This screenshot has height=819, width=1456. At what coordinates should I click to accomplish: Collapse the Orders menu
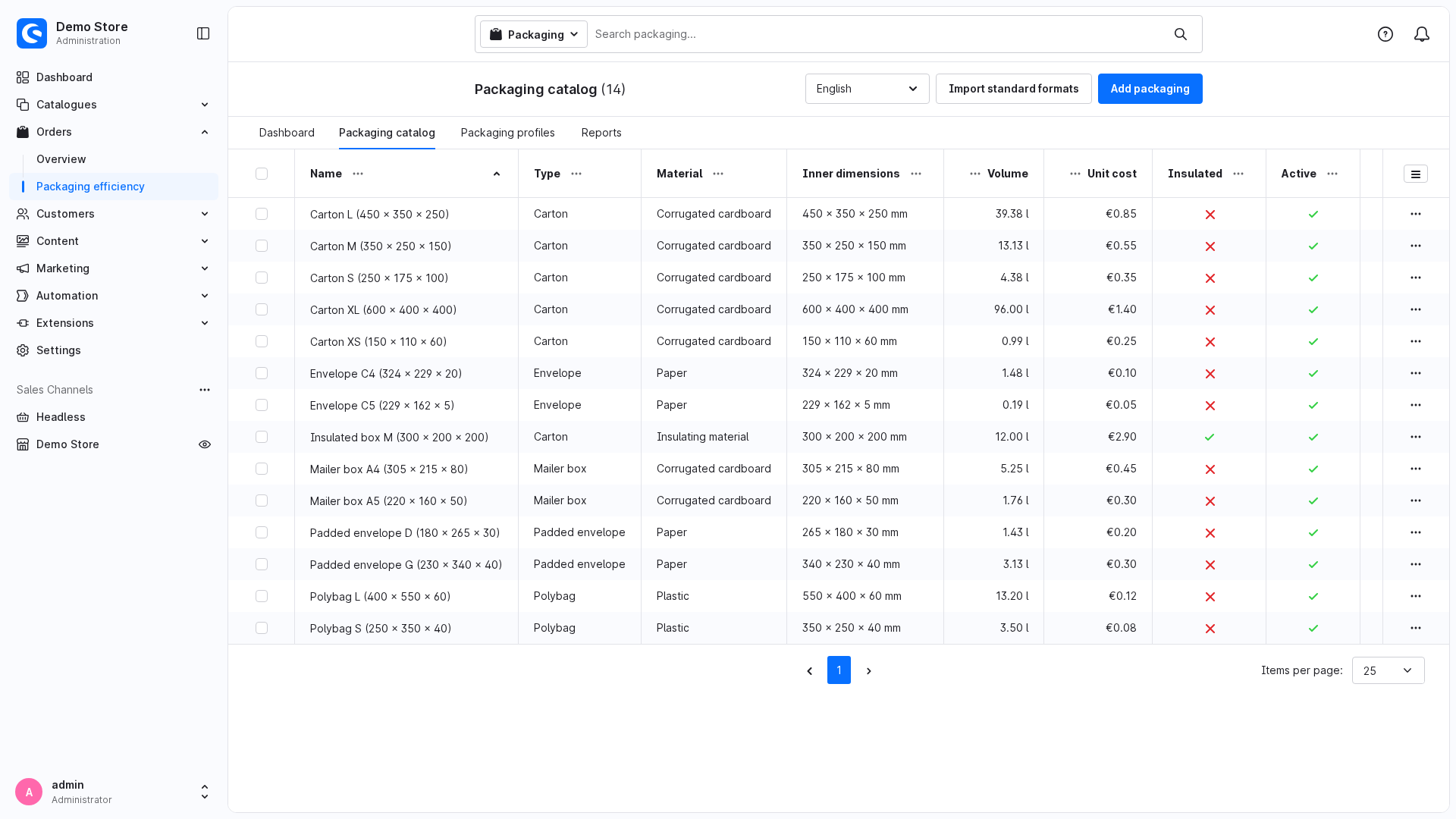click(114, 132)
